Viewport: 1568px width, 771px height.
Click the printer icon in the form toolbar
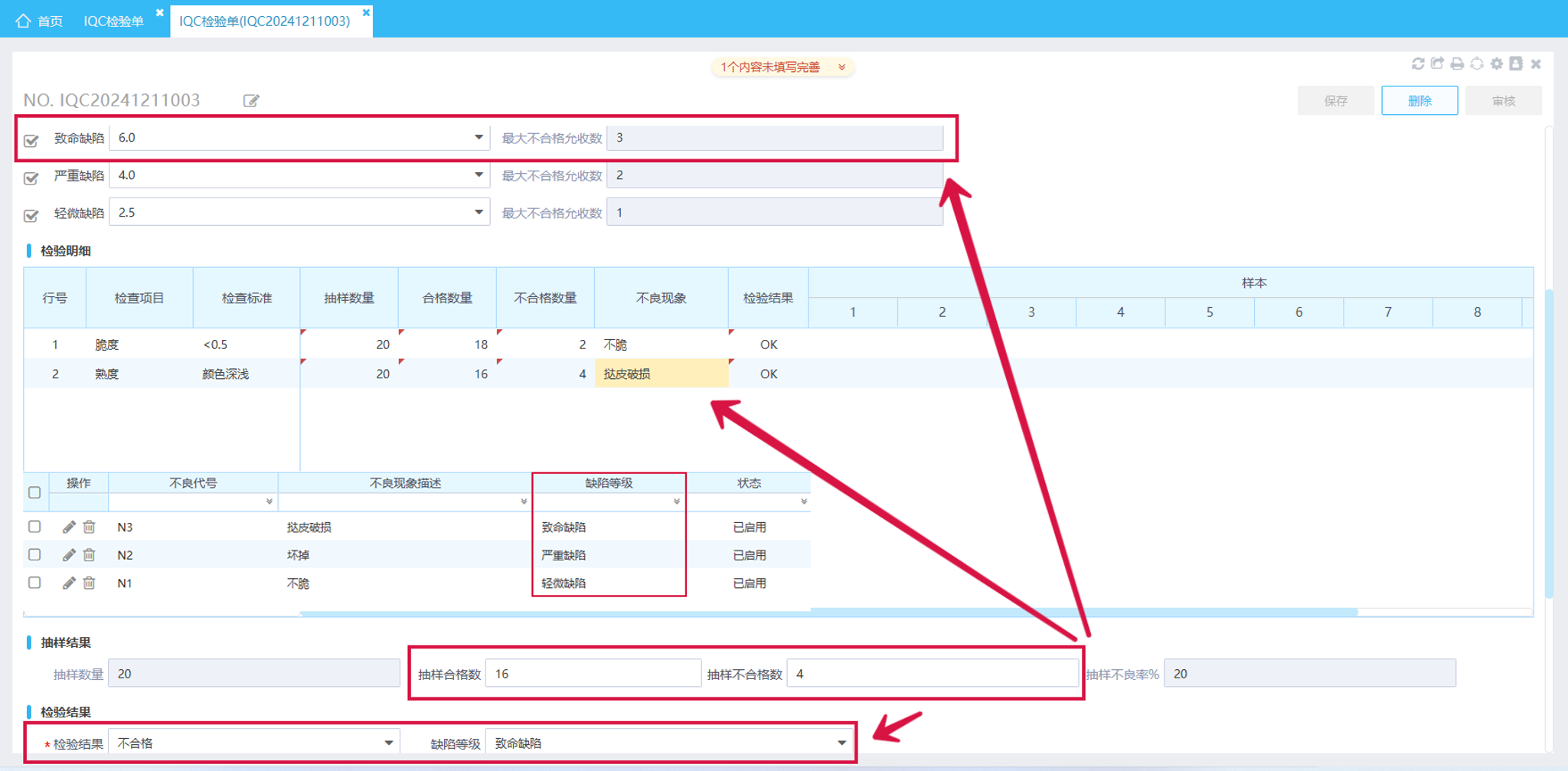1457,64
